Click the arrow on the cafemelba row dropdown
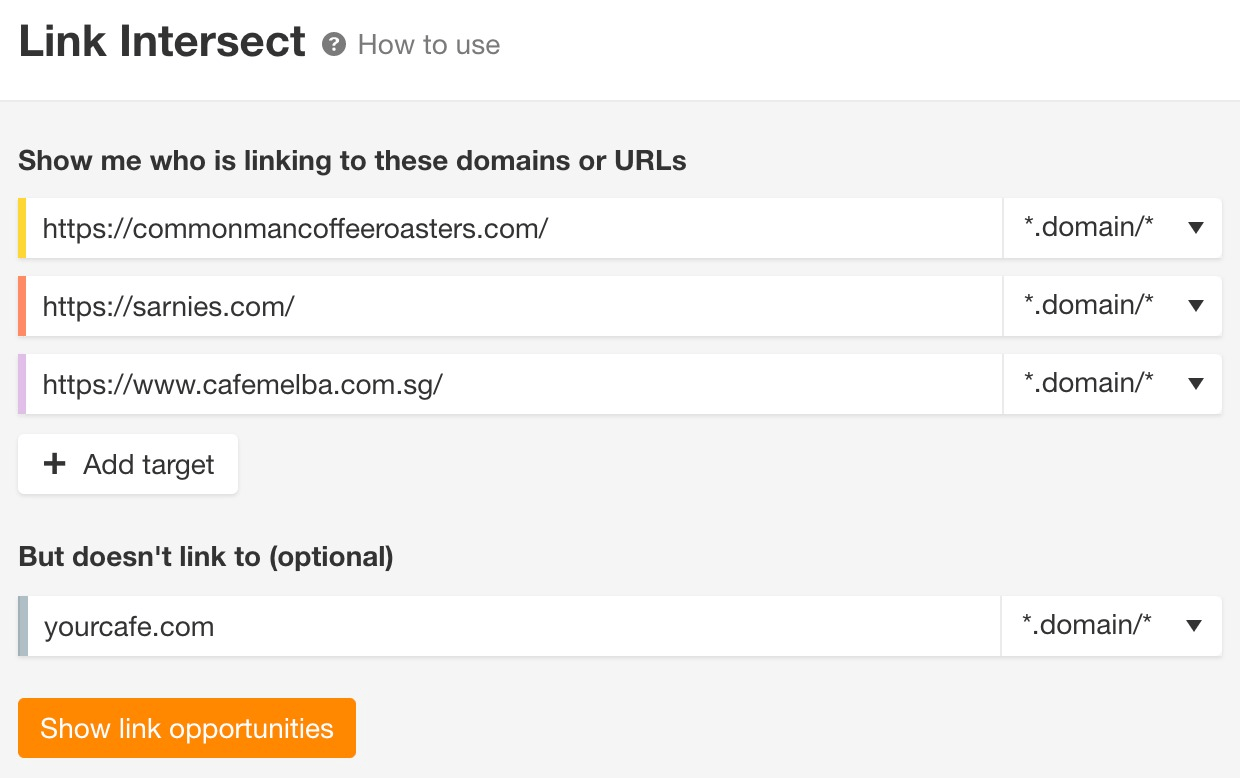The width and height of the screenshot is (1240, 778). pyautogui.click(x=1196, y=384)
